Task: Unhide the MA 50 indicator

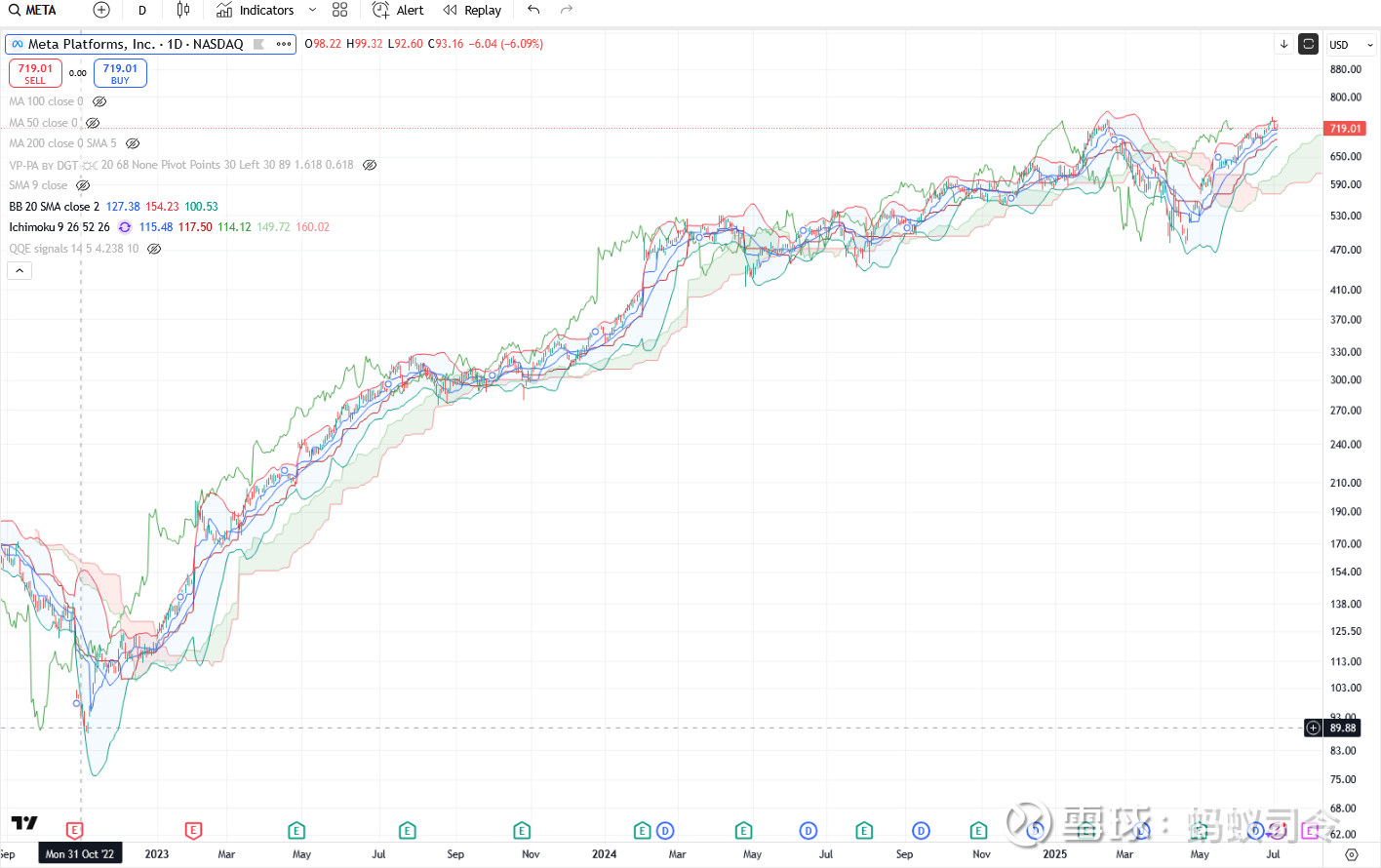Action: point(92,123)
